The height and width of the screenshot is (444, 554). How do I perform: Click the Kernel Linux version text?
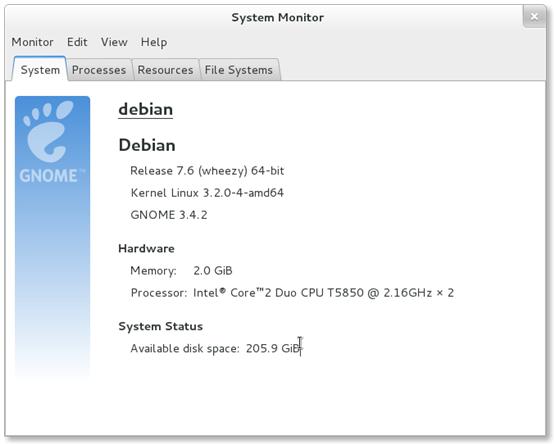click(207, 193)
